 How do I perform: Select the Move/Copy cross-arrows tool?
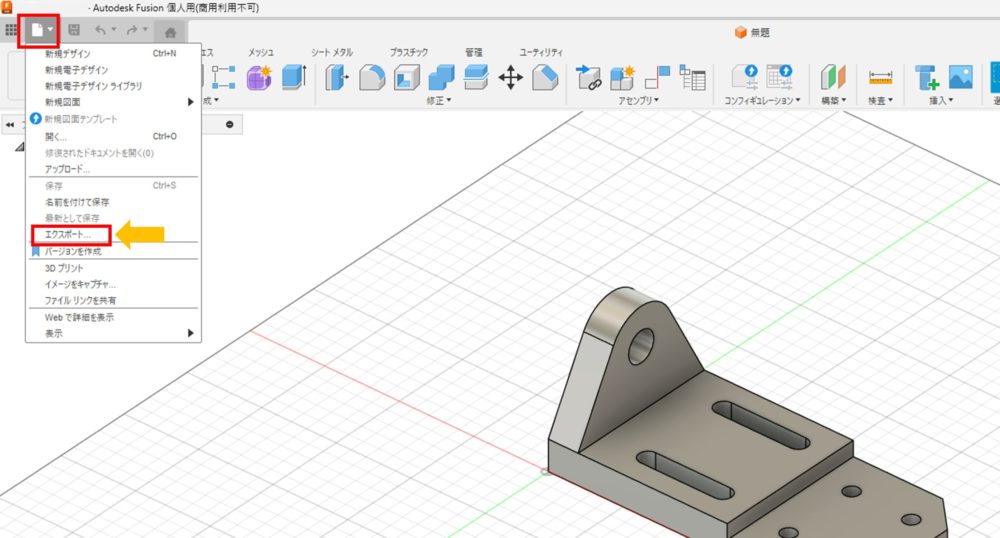[510, 78]
